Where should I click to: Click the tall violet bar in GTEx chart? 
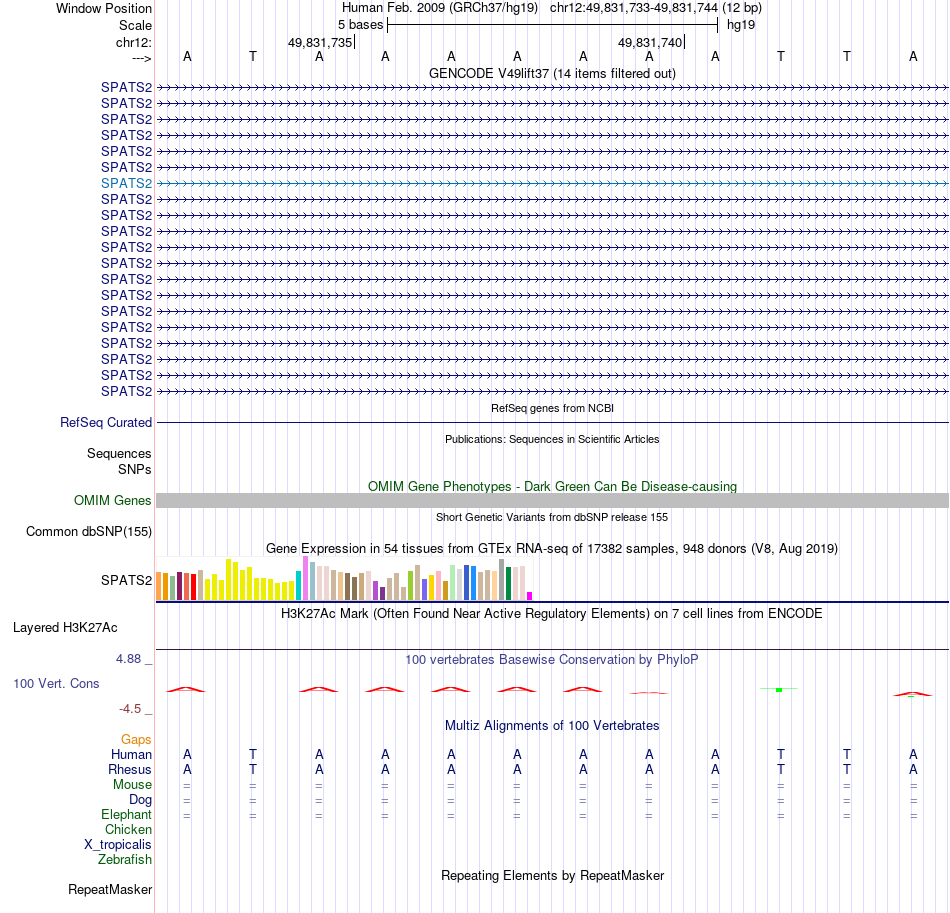(305, 579)
